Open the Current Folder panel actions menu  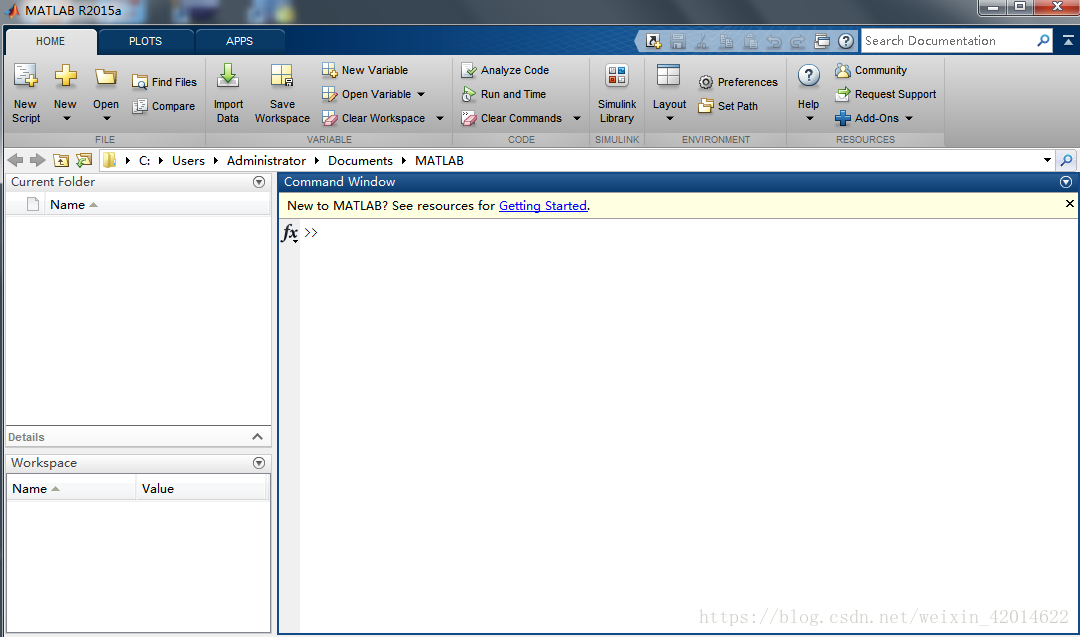(x=259, y=182)
